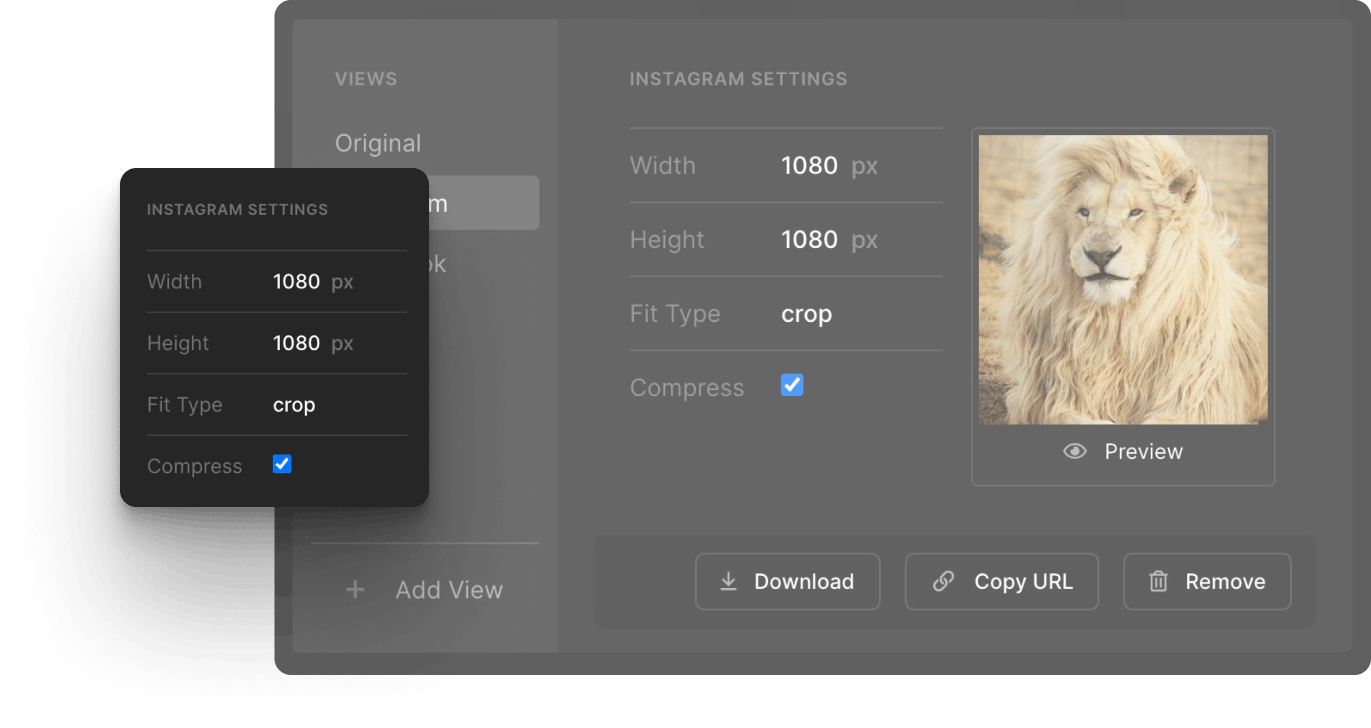
Task: Click the Views heading in the sidebar
Action: 366,79
